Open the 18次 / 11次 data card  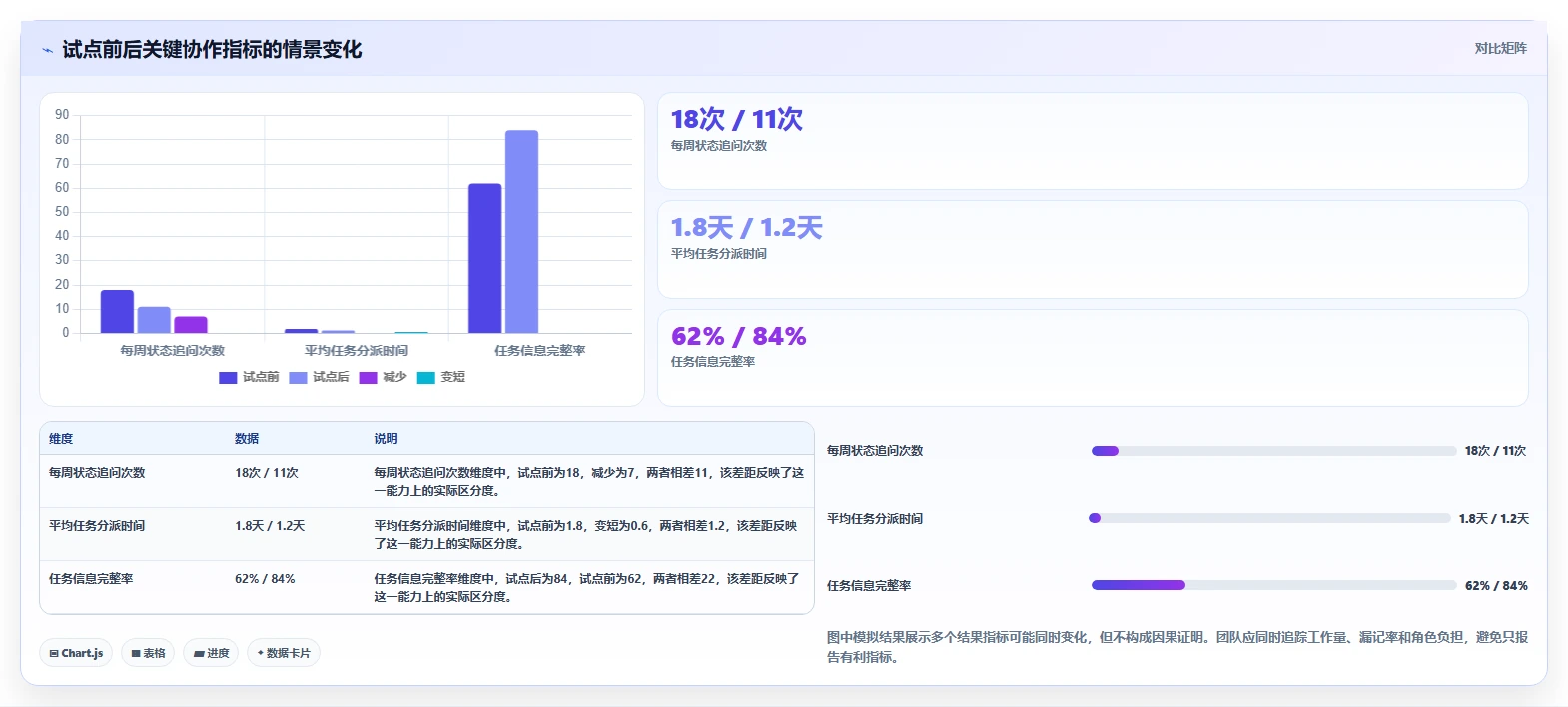pos(1093,141)
